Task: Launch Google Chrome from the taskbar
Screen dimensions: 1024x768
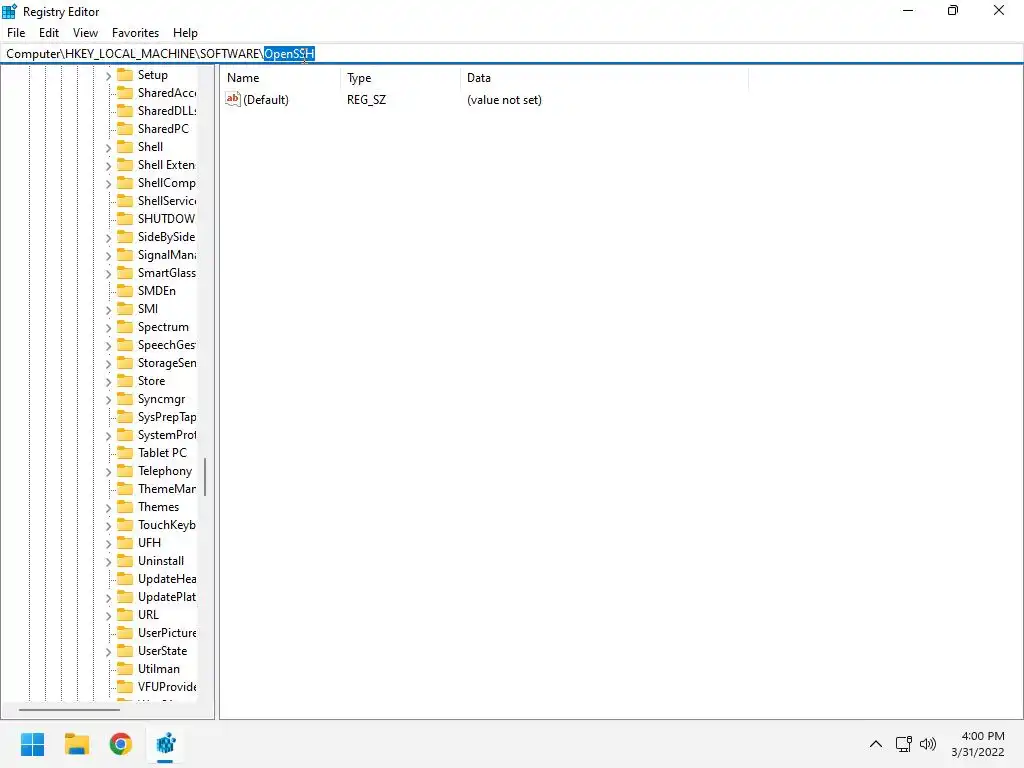Action: (x=121, y=744)
